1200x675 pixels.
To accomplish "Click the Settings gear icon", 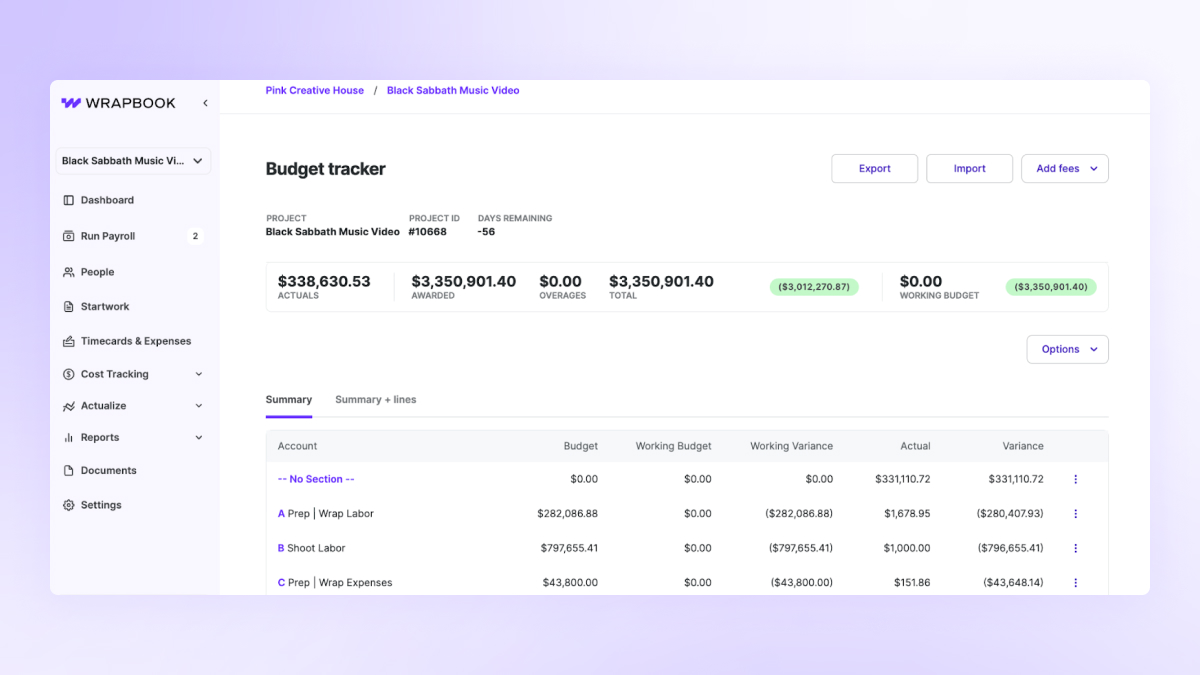I will tap(69, 505).
